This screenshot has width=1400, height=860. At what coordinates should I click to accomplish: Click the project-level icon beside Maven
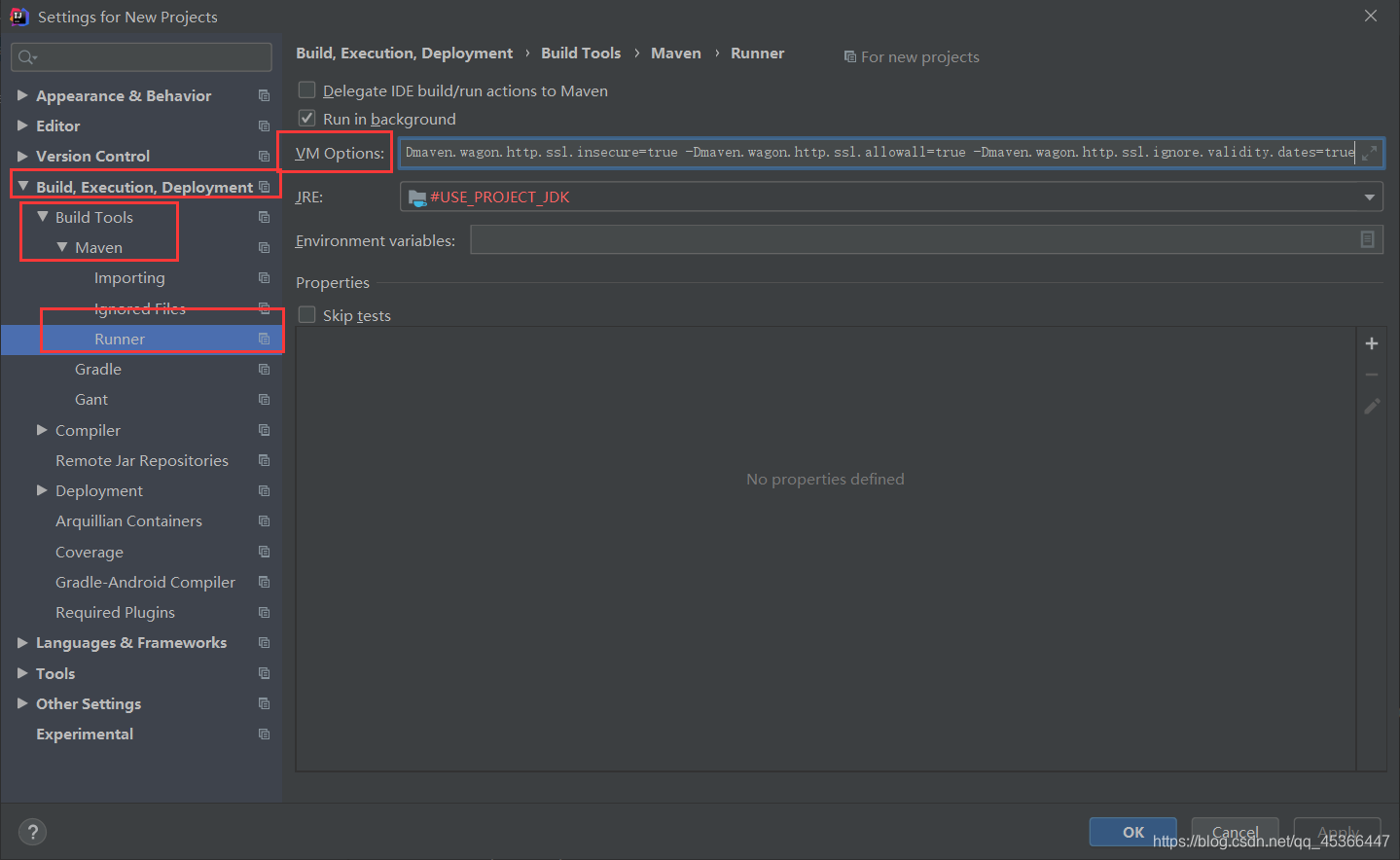coord(264,247)
